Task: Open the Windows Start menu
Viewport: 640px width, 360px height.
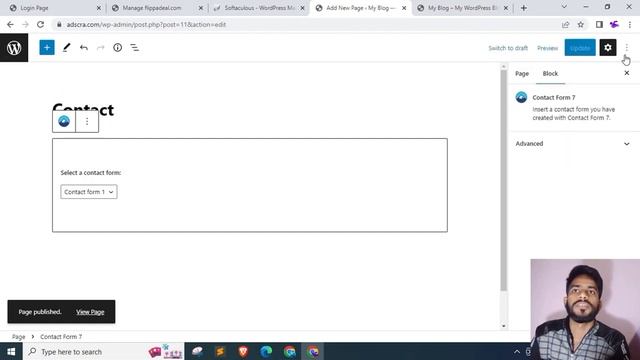Action: pyautogui.click(x=11, y=351)
